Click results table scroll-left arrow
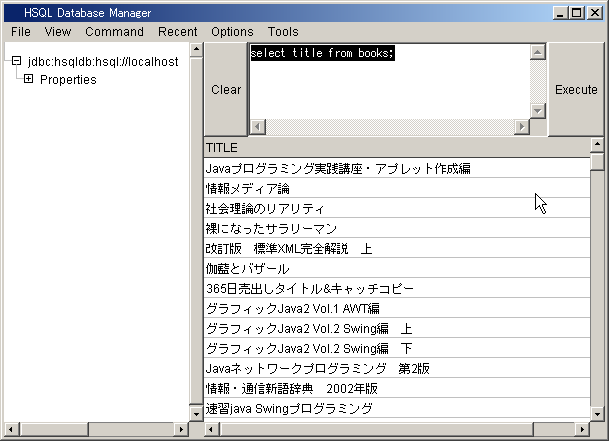 pyautogui.click(x=211, y=429)
